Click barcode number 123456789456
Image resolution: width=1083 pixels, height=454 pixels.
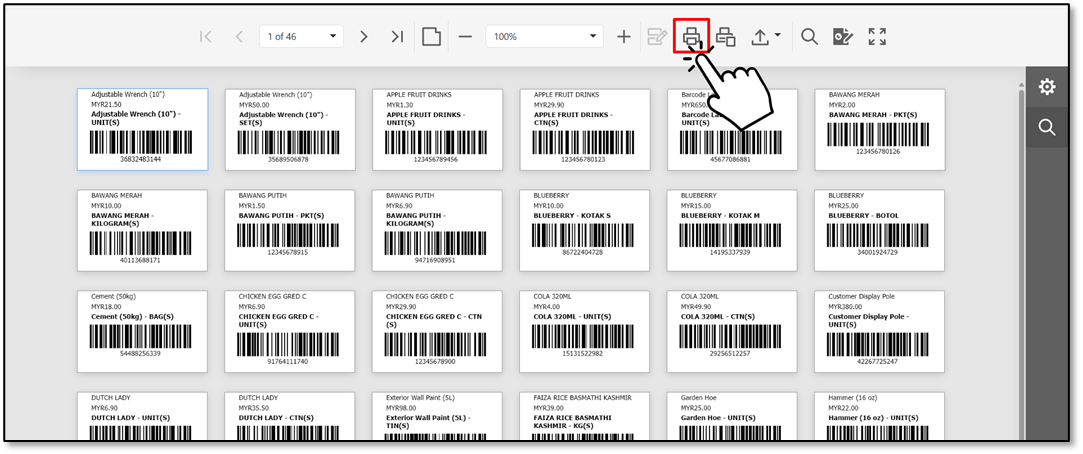436,160
